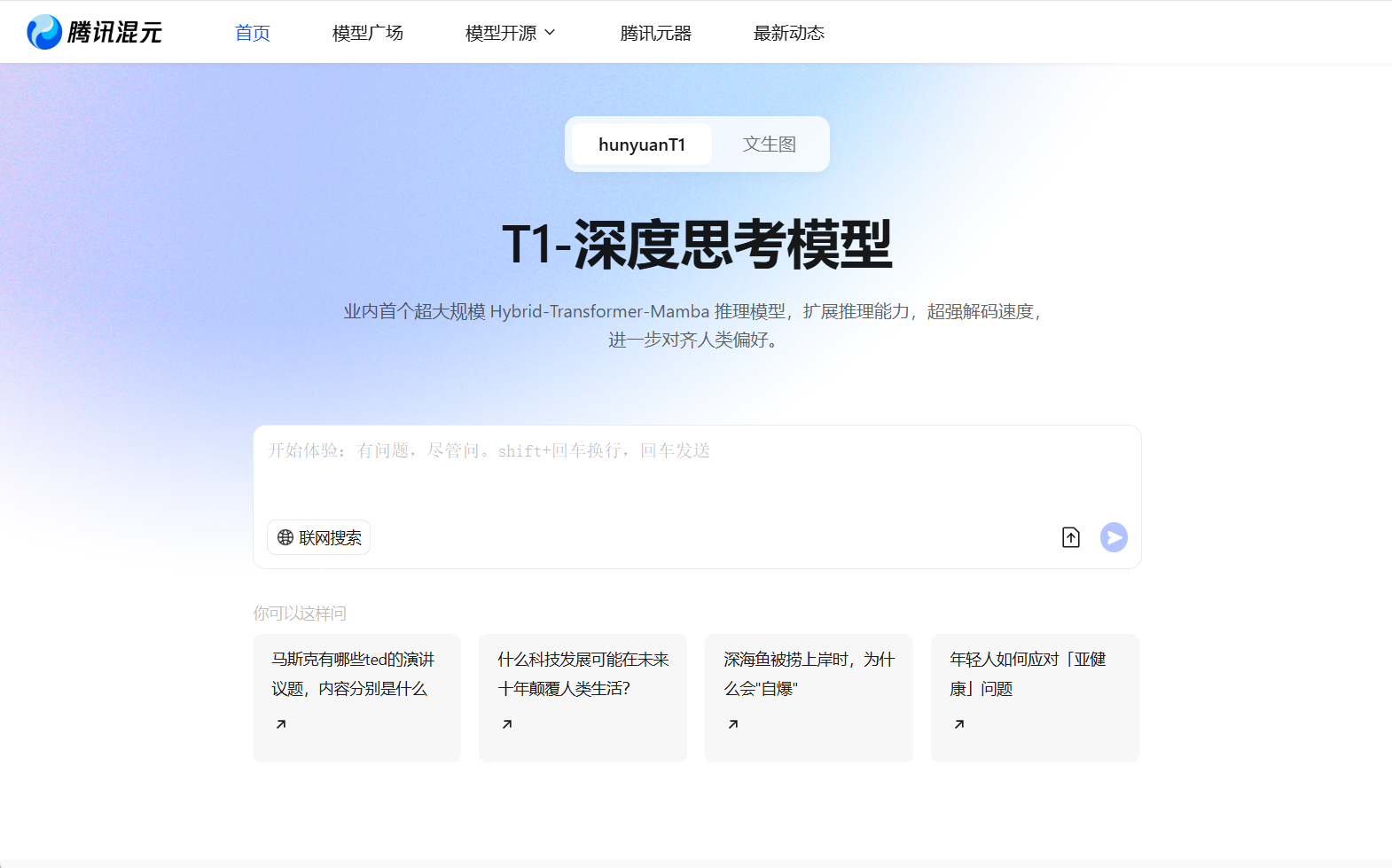Image resolution: width=1392 pixels, height=868 pixels.
Task: Click the chat prompt input field
Action: click(x=696, y=474)
